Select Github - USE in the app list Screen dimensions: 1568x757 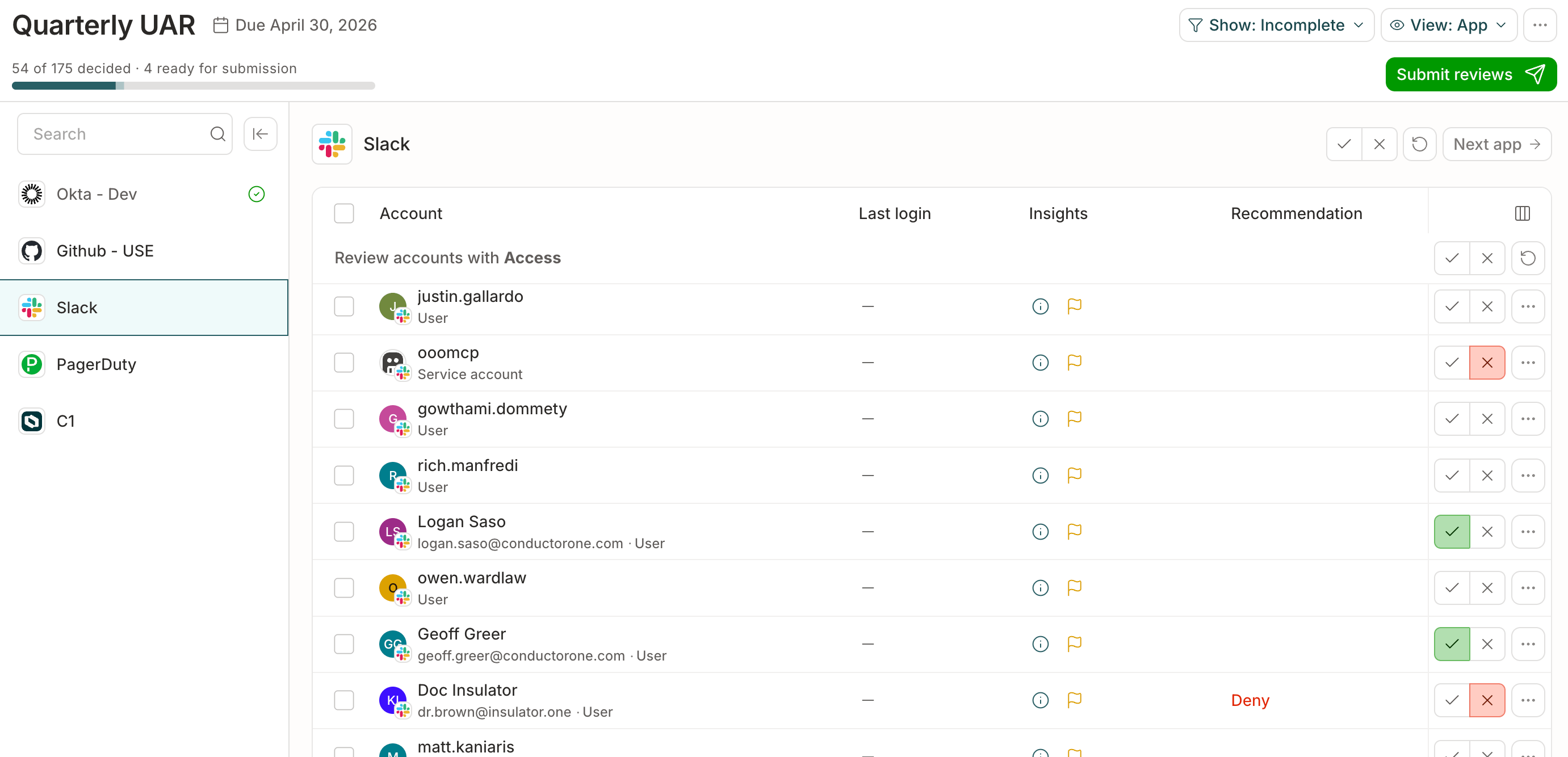[144, 251]
